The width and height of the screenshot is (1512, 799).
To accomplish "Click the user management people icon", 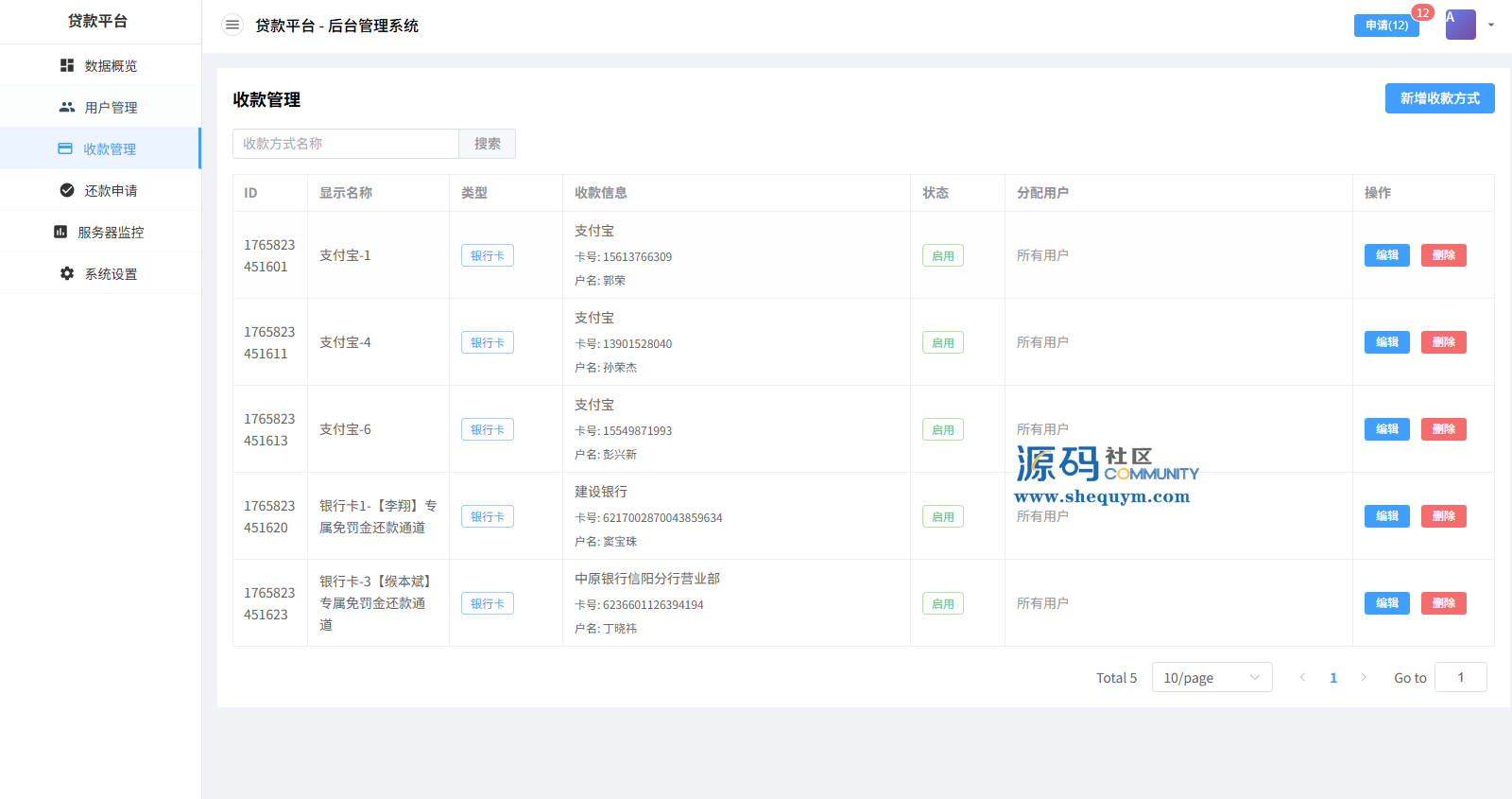I will 67,107.
